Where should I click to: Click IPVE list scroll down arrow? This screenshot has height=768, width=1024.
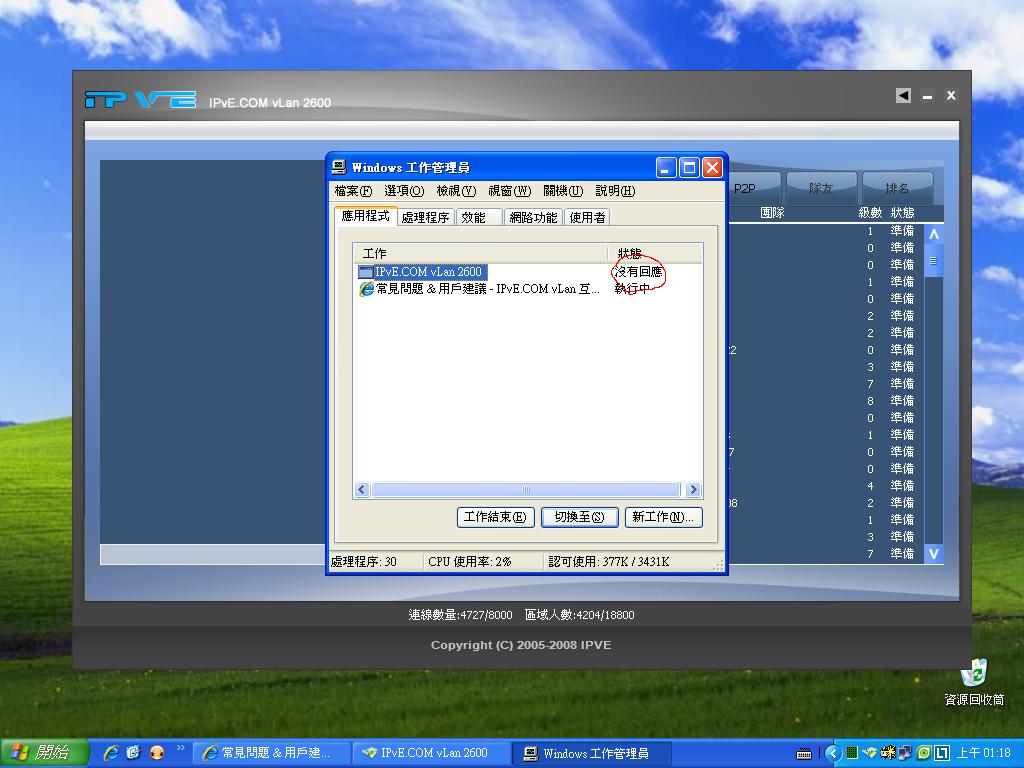coord(934,554)
